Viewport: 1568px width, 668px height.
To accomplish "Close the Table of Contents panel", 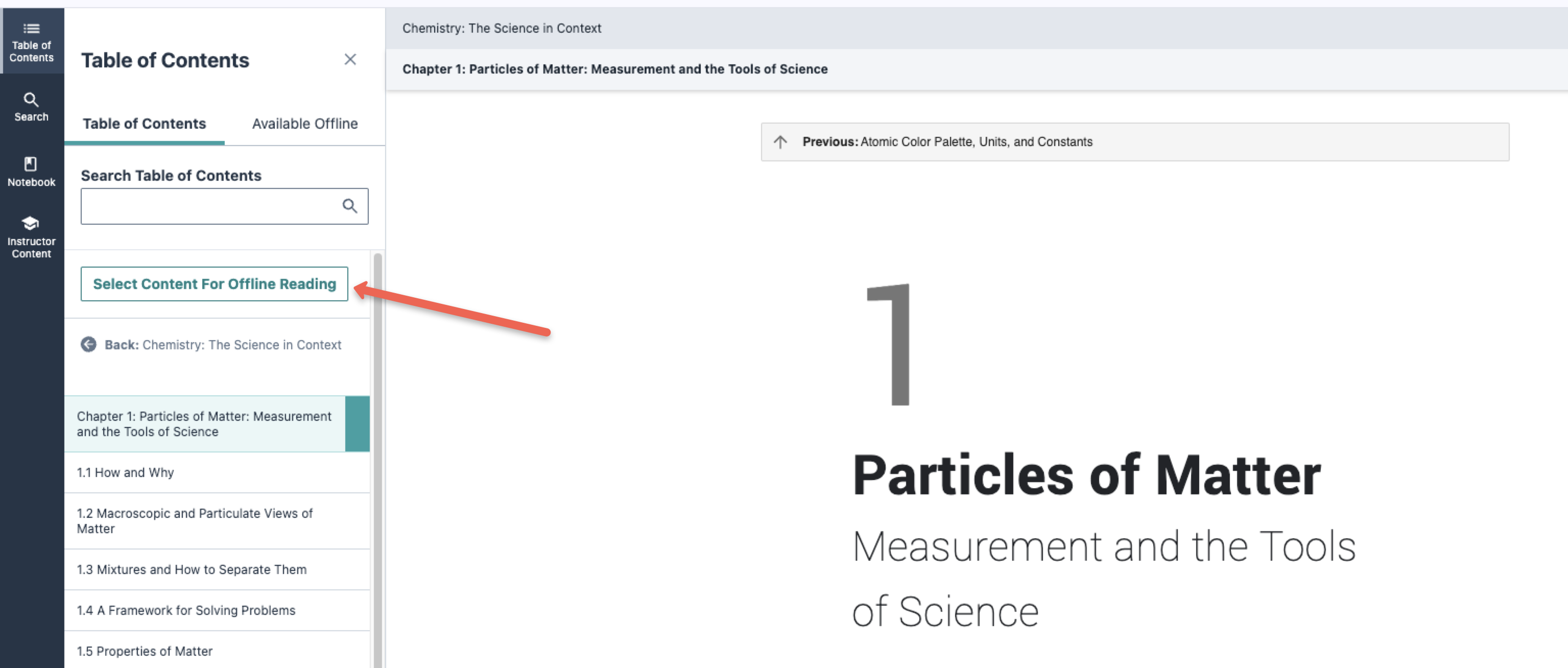I will point(349,60).
